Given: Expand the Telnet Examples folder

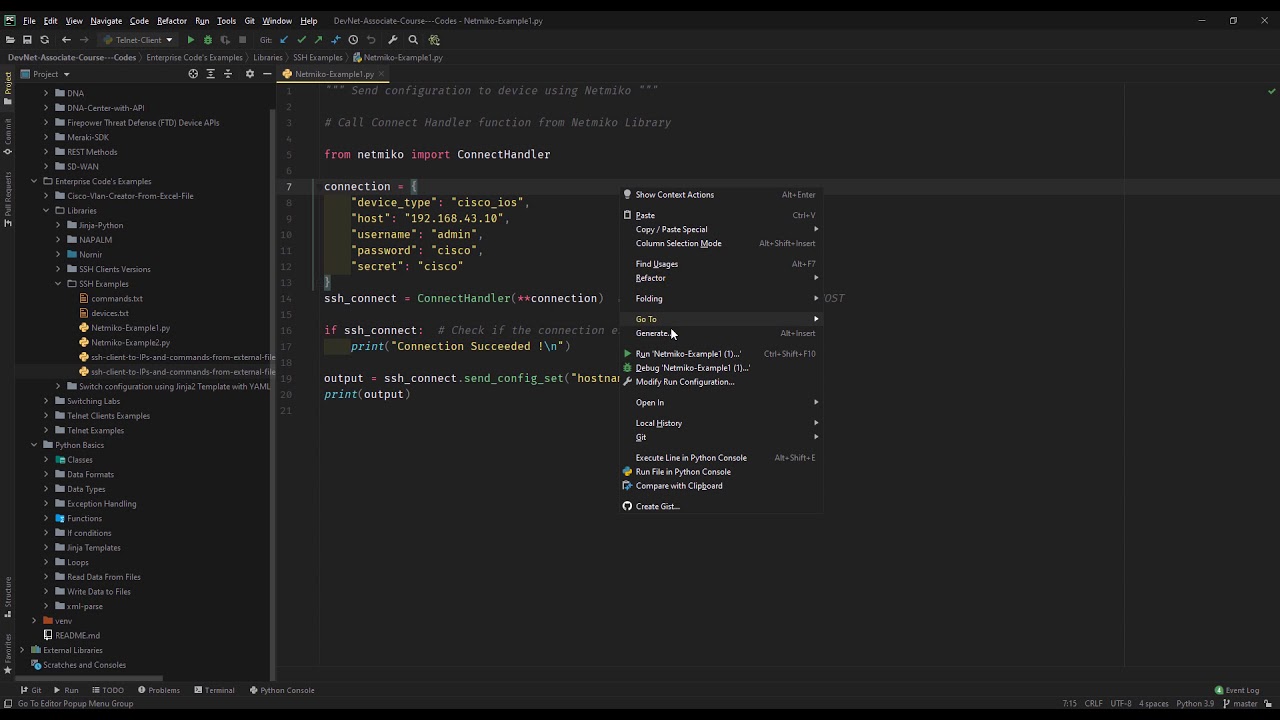Looking at the screenshot, I should [46, 430].
